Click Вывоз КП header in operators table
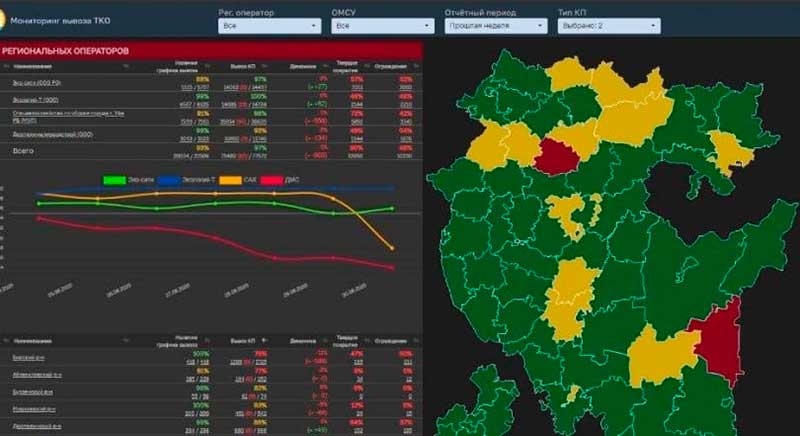Image resolution: width=800 pixels, height=436 pixels. click(243, 66)
